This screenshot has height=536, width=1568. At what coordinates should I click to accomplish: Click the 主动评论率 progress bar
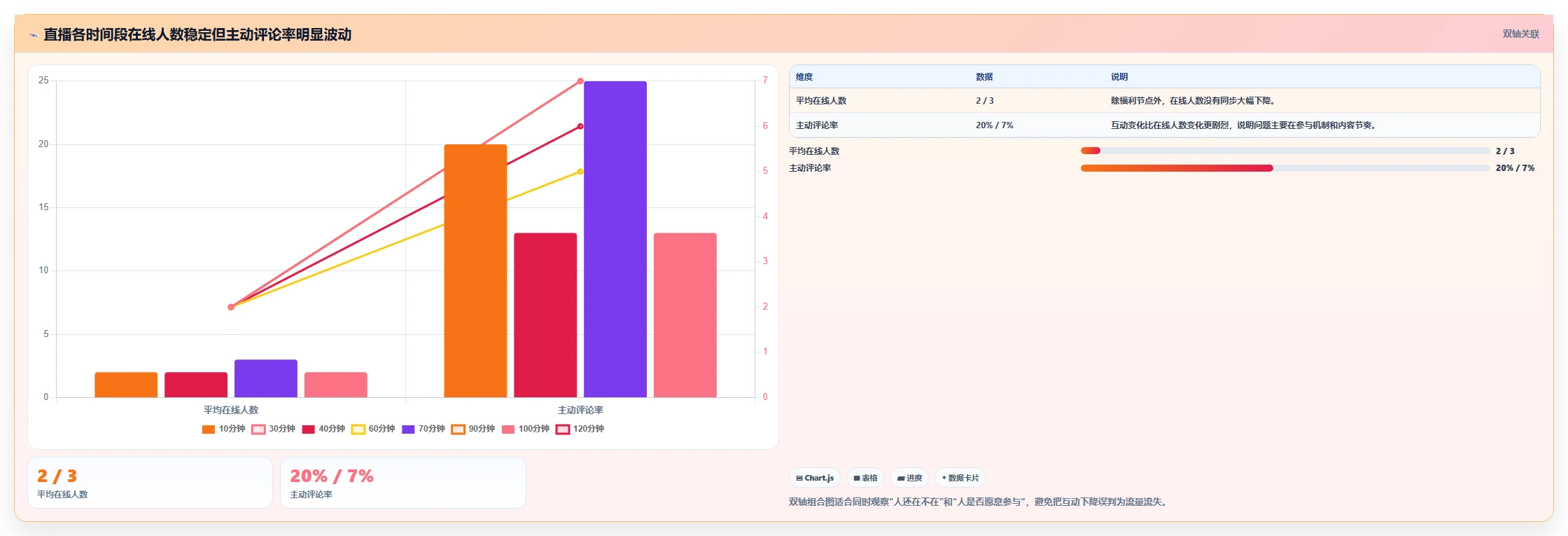[x=1284, y=168]
